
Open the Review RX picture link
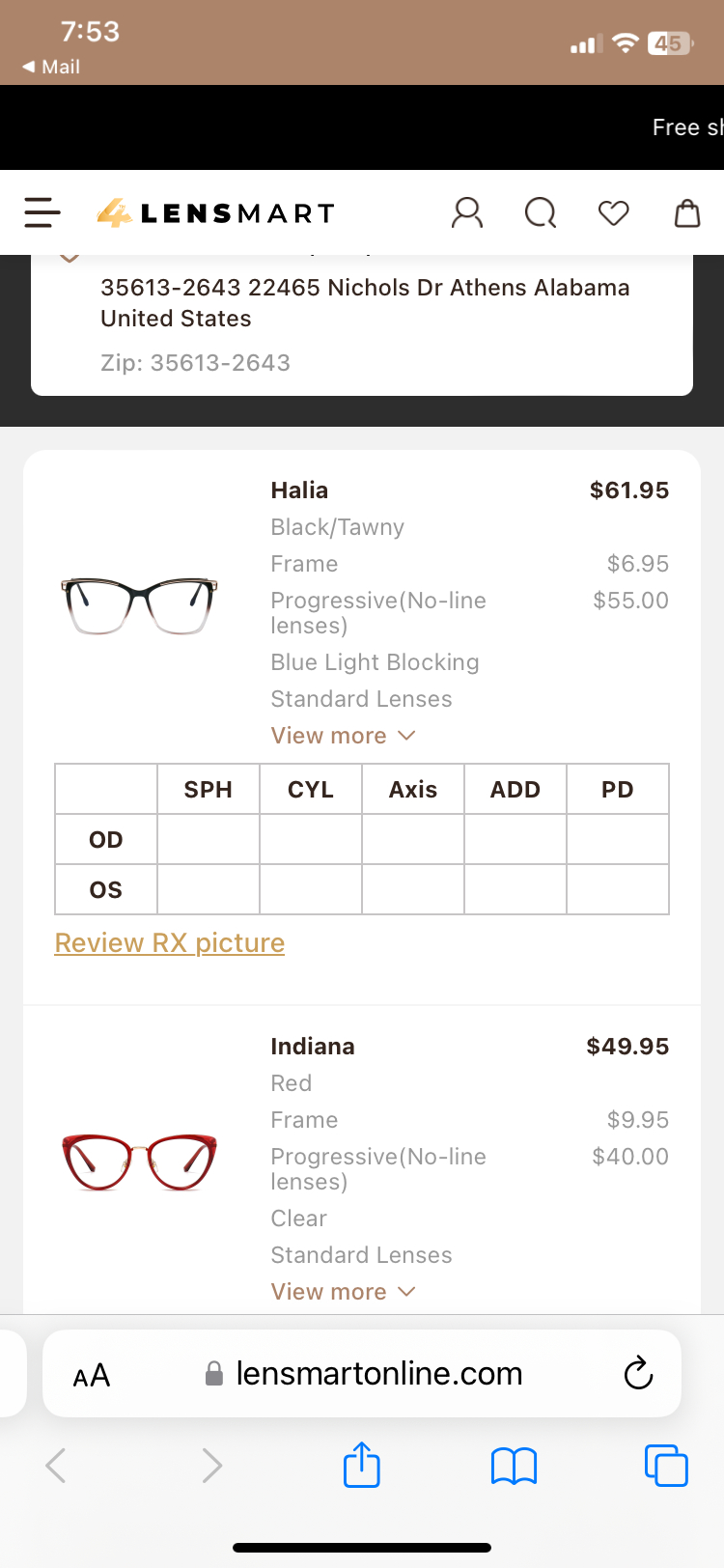pyautogui.click(x=170, y=942)
